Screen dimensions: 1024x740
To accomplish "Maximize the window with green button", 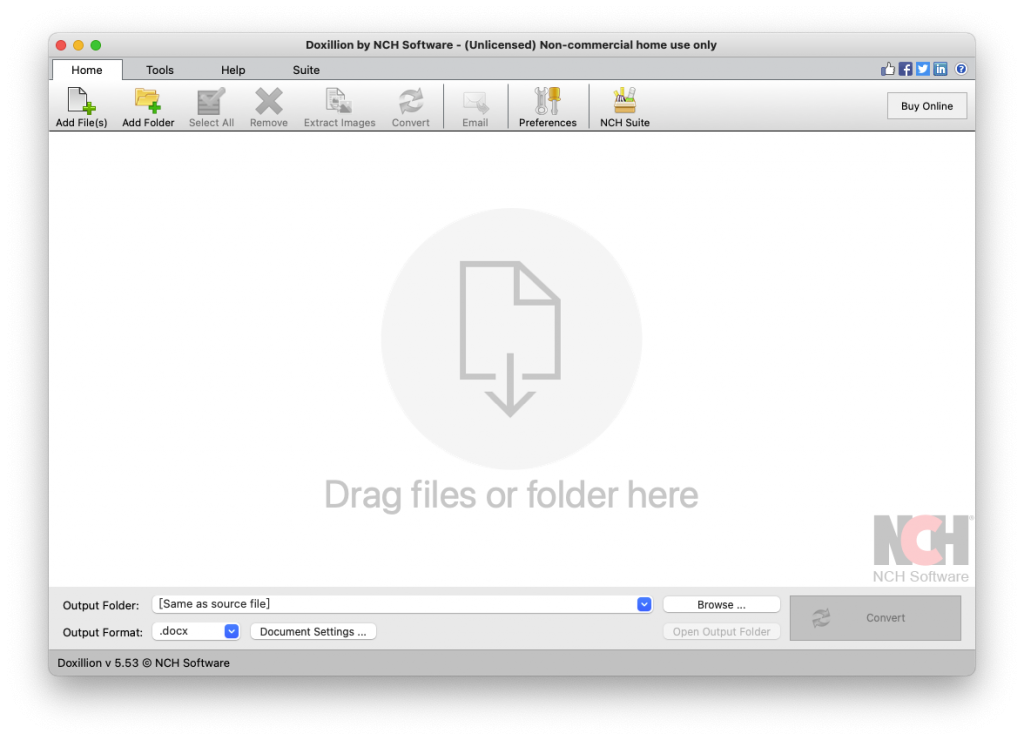I will [x=96, y=45].
